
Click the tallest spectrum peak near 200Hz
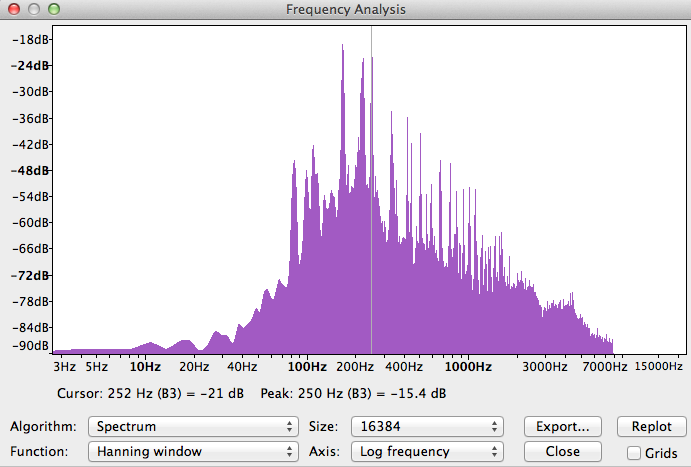(342, 50)
